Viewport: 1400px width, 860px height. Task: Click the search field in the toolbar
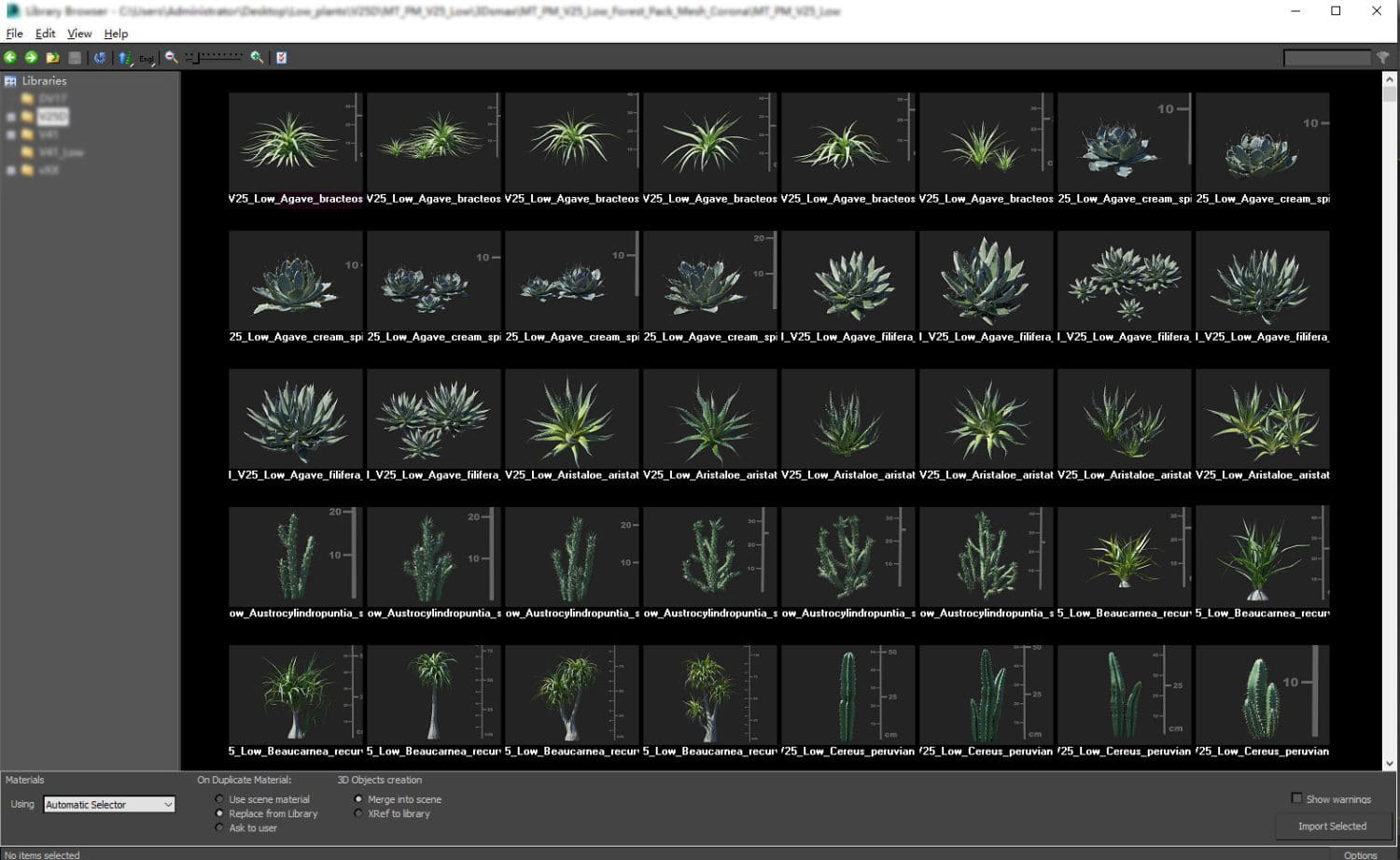pos(1327,58)
